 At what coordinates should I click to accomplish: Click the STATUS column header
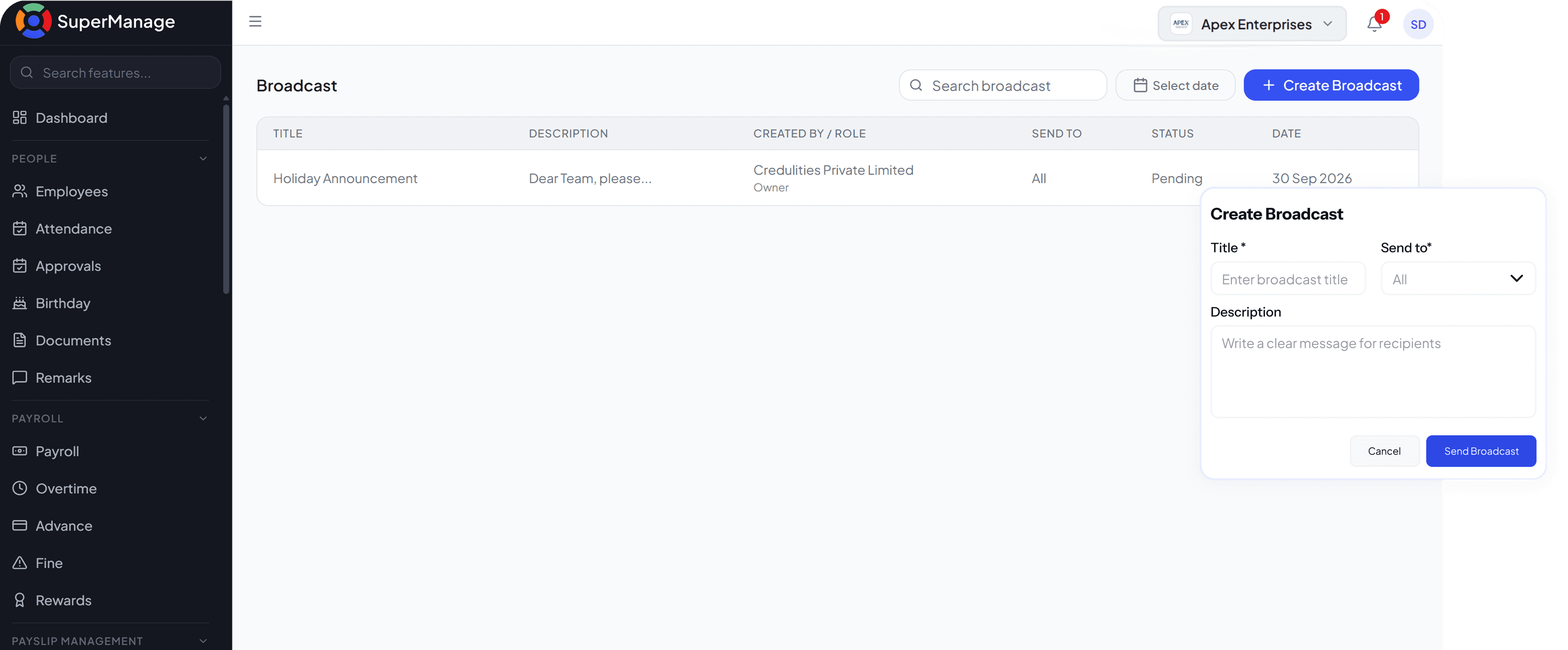(x=1172, y=134)
